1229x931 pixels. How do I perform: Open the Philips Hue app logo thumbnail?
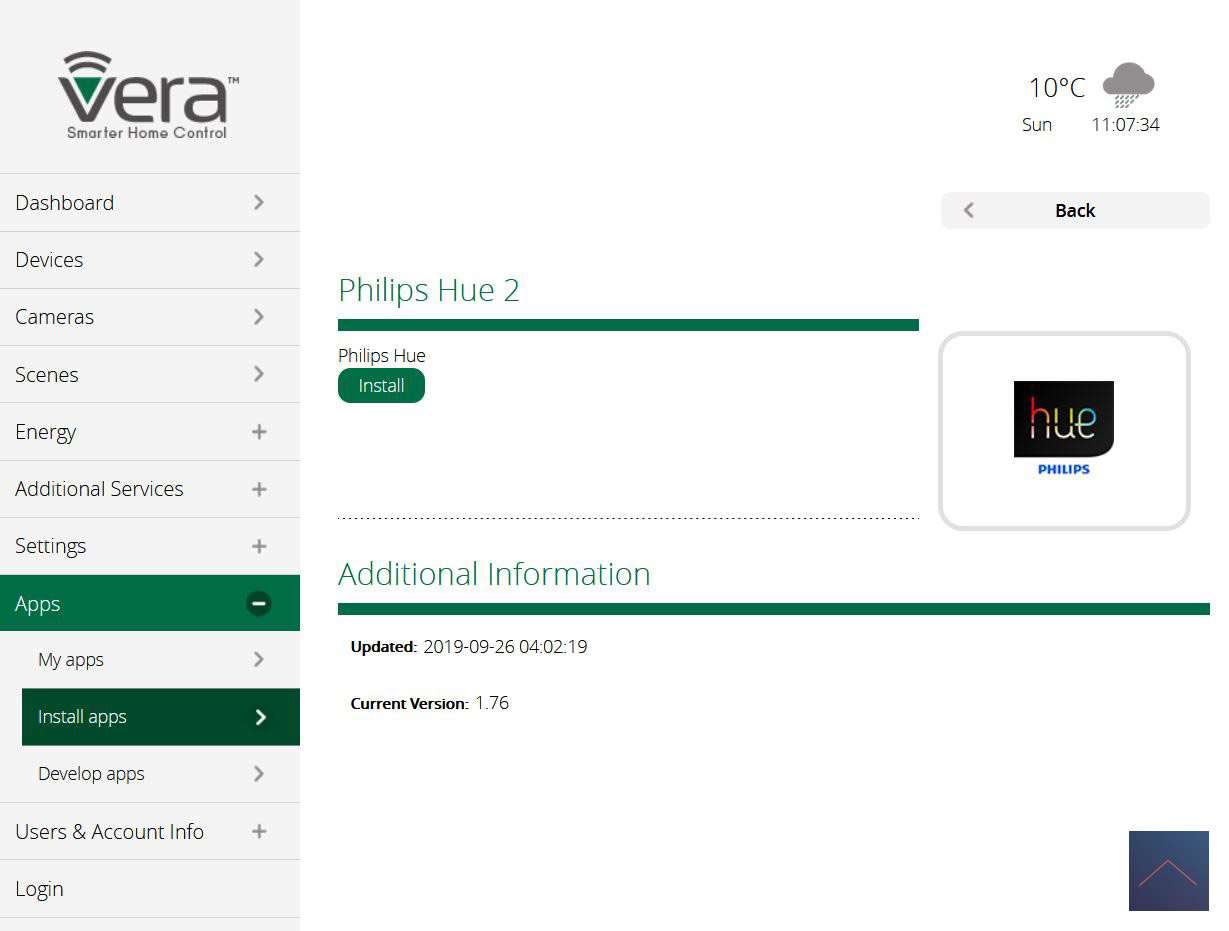pos(1064,430)
